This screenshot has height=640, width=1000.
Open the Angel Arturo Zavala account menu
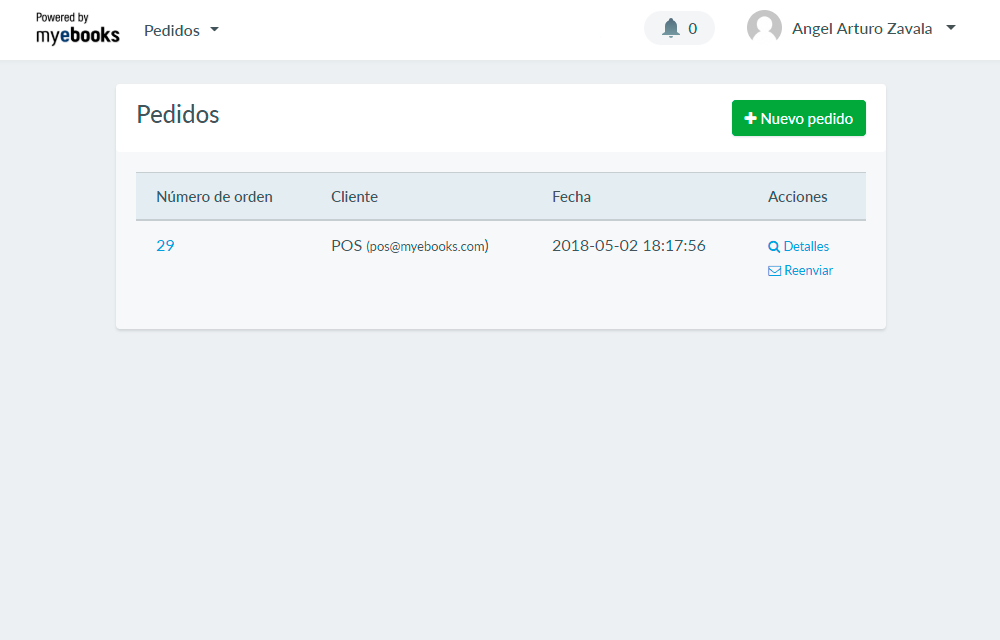click(x=861, y=29)
